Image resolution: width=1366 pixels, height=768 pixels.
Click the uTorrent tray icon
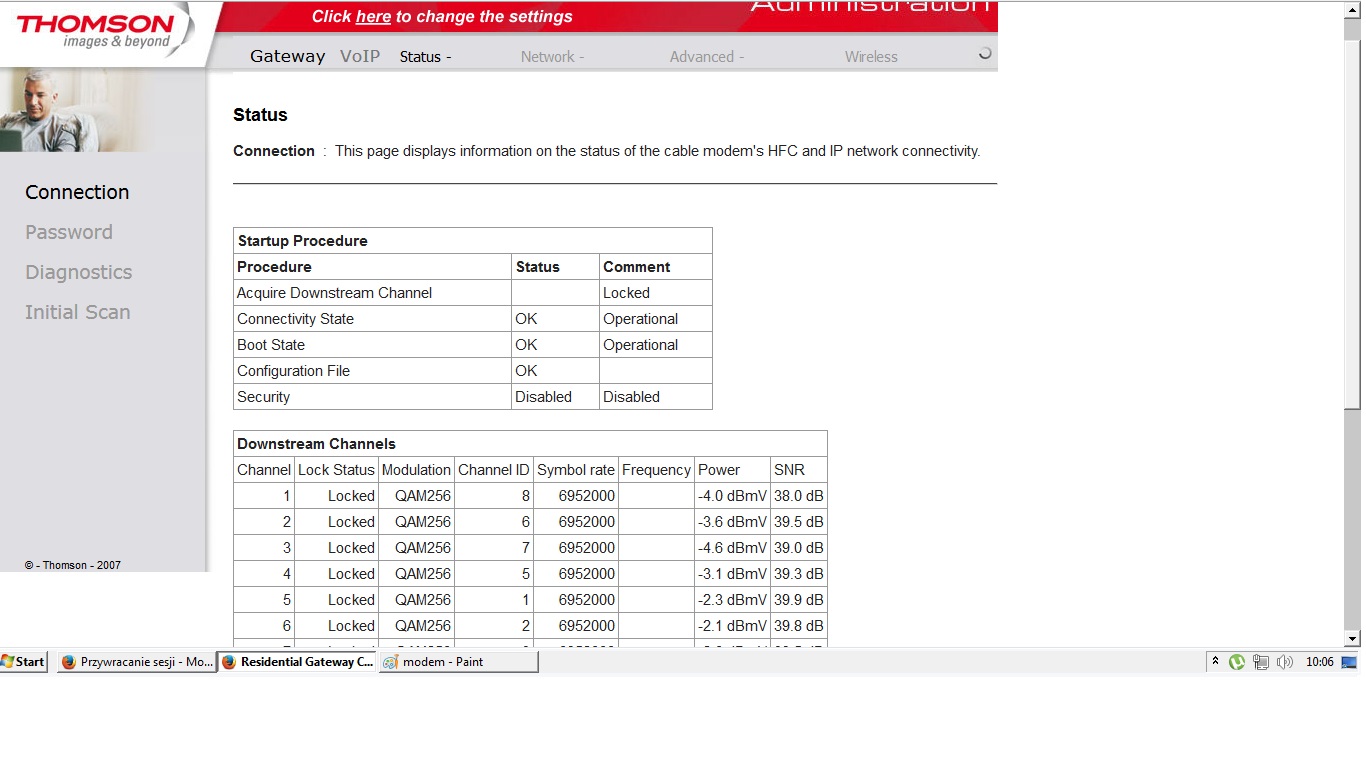(1237, 662)
